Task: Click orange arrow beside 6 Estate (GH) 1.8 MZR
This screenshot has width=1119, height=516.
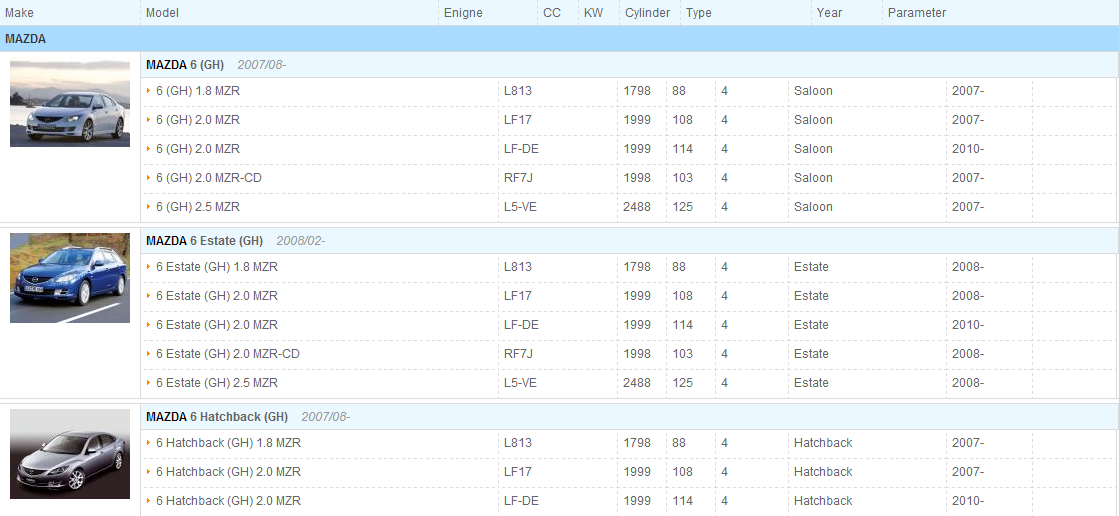Action: point(149,267)
